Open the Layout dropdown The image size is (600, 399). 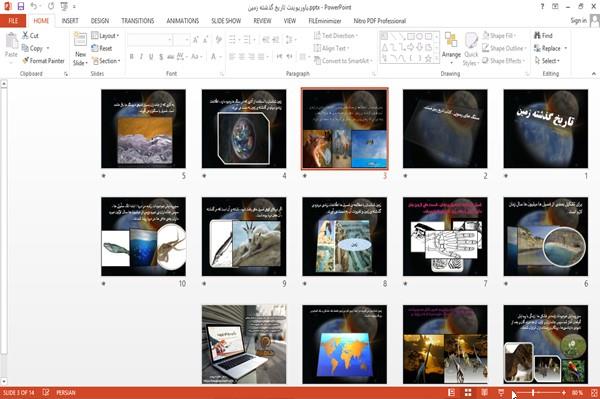[105, 36]
